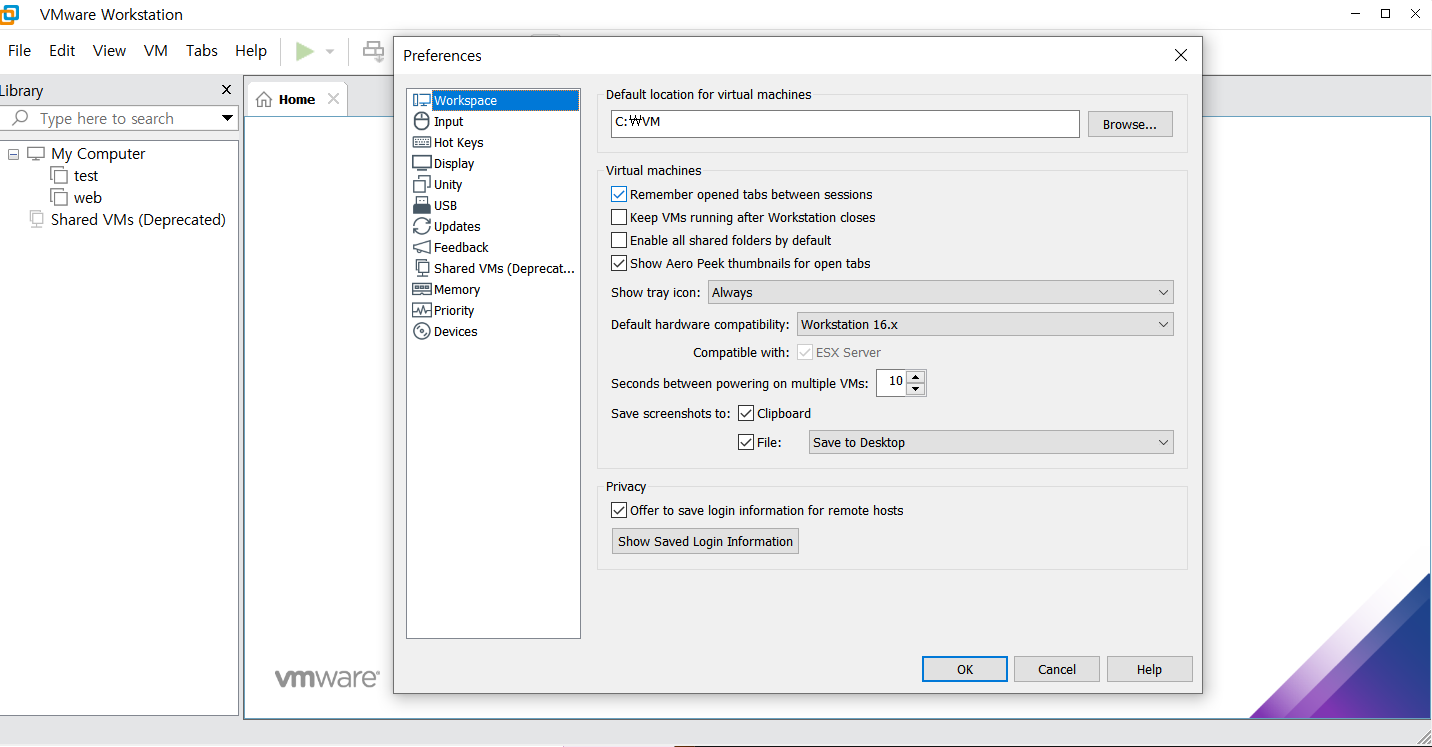Click the Feedback megaphone icon
The width and height of the screenshot is (1432, 747).
pos(421,247)
